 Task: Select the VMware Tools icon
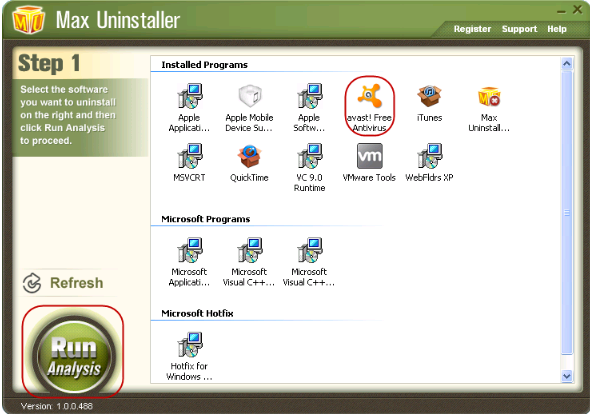370,156
